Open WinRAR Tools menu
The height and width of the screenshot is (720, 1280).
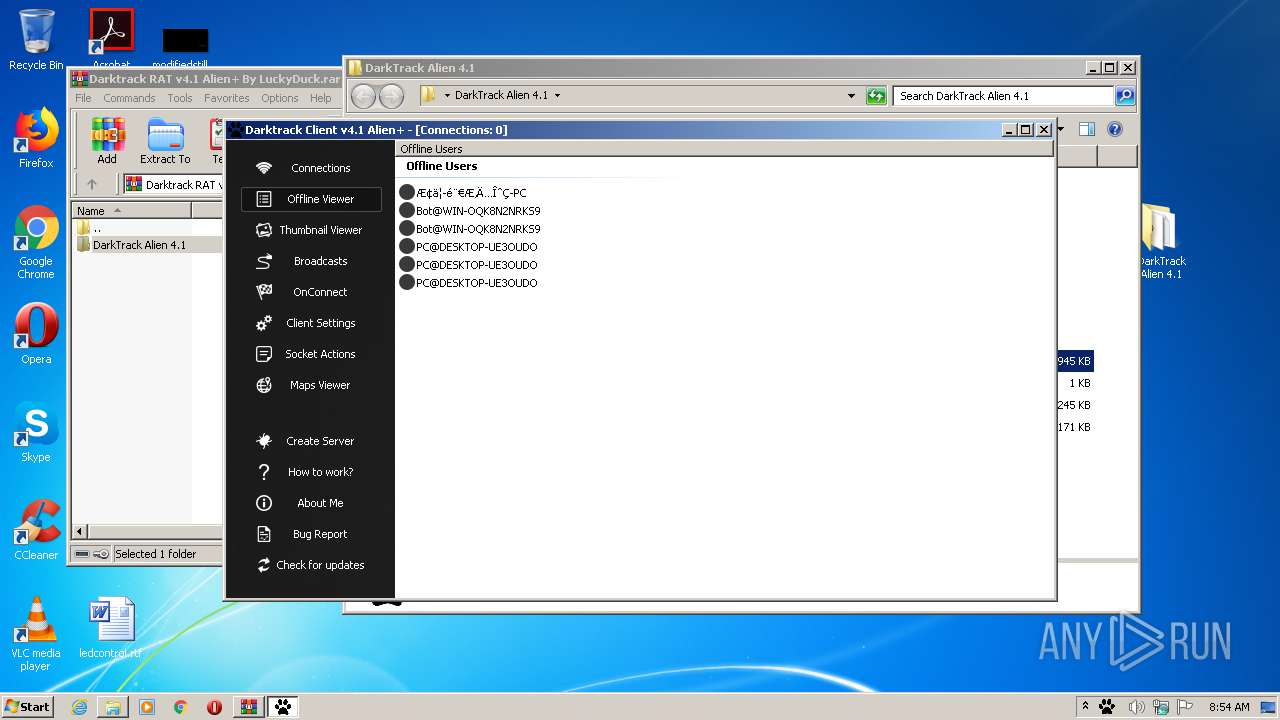coord(180,98)
